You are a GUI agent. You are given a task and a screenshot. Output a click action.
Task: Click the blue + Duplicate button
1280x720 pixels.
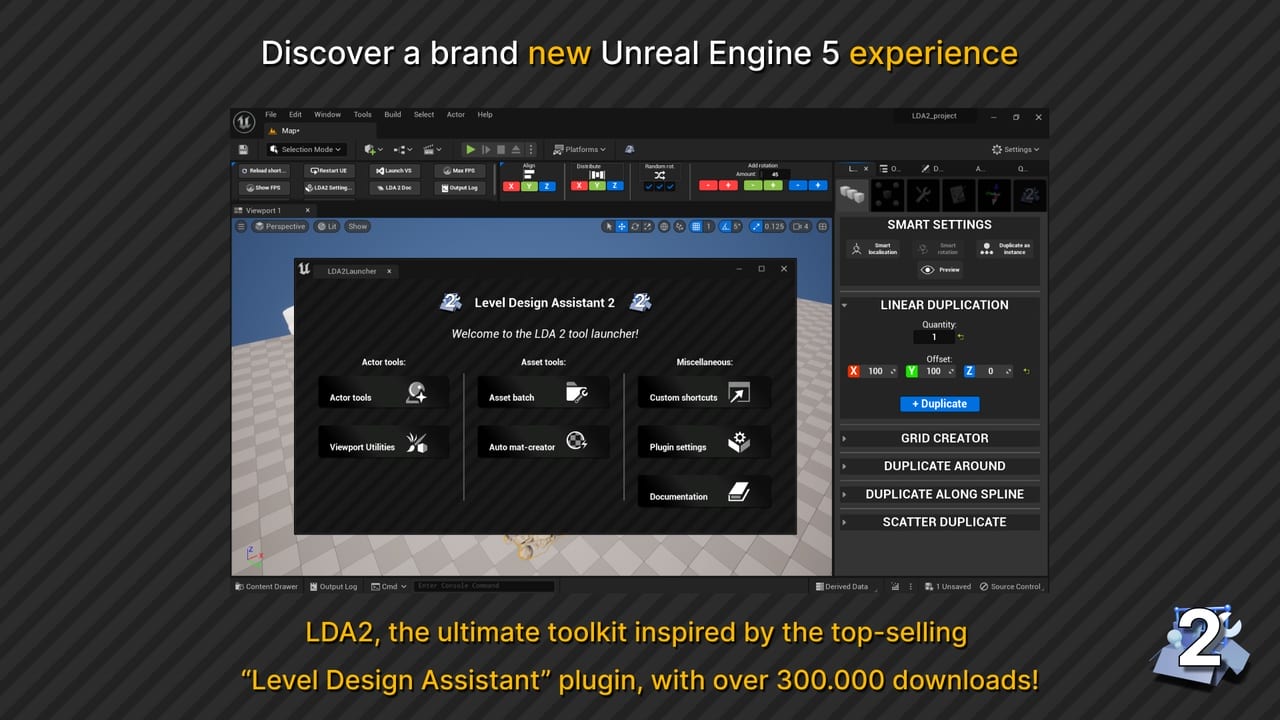(939, 404)
